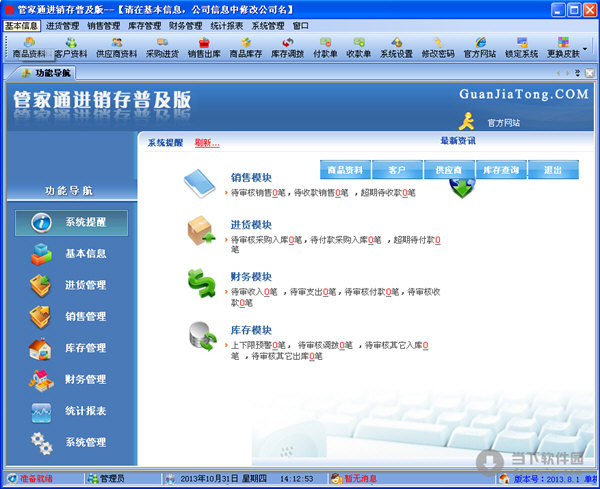
Task: Click 暂无消息 in the status bar
Action: (354, 479)
